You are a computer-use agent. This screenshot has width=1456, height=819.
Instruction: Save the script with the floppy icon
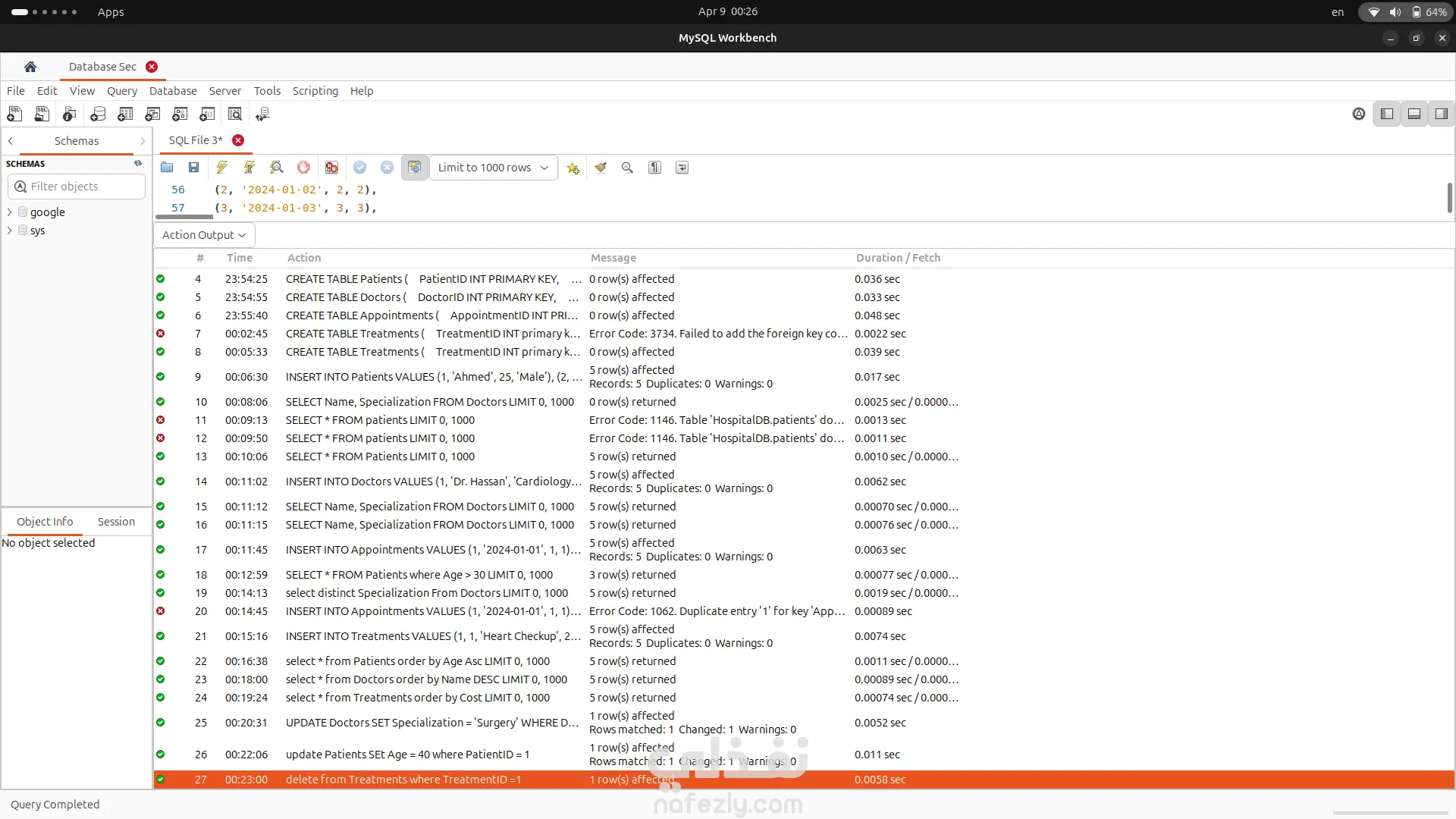click(194, 168)
